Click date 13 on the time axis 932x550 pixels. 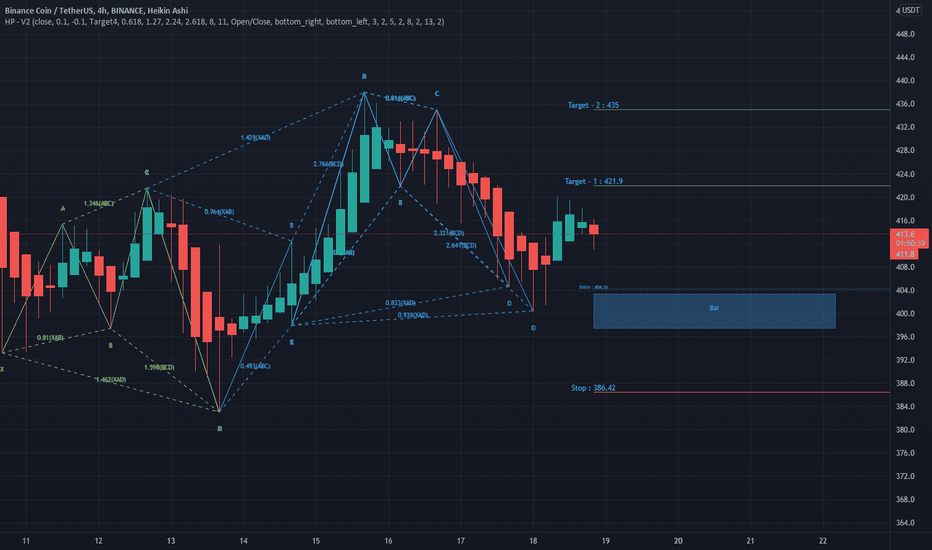(x=171, y=541)
